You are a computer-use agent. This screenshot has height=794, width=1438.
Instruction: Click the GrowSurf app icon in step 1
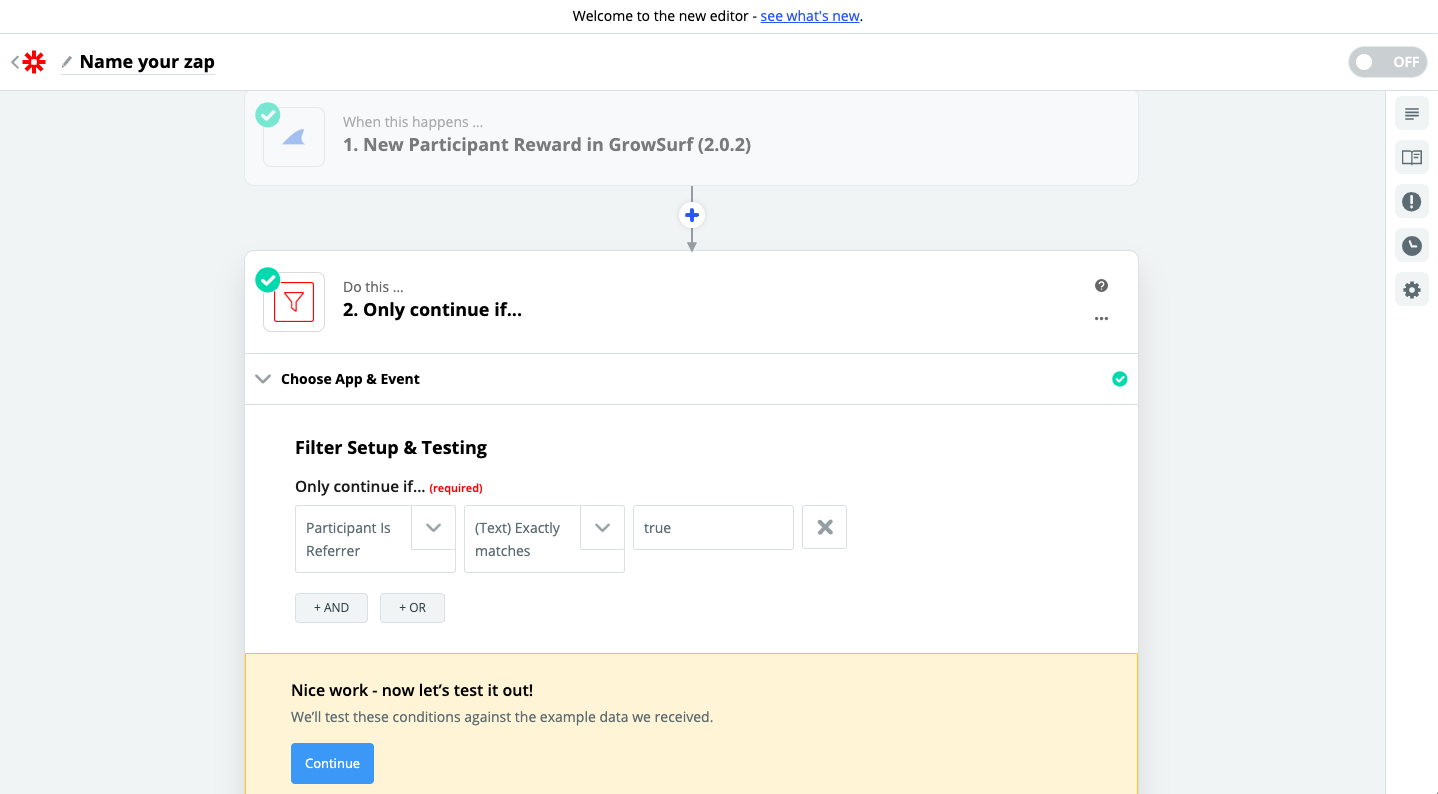[294, 137]
